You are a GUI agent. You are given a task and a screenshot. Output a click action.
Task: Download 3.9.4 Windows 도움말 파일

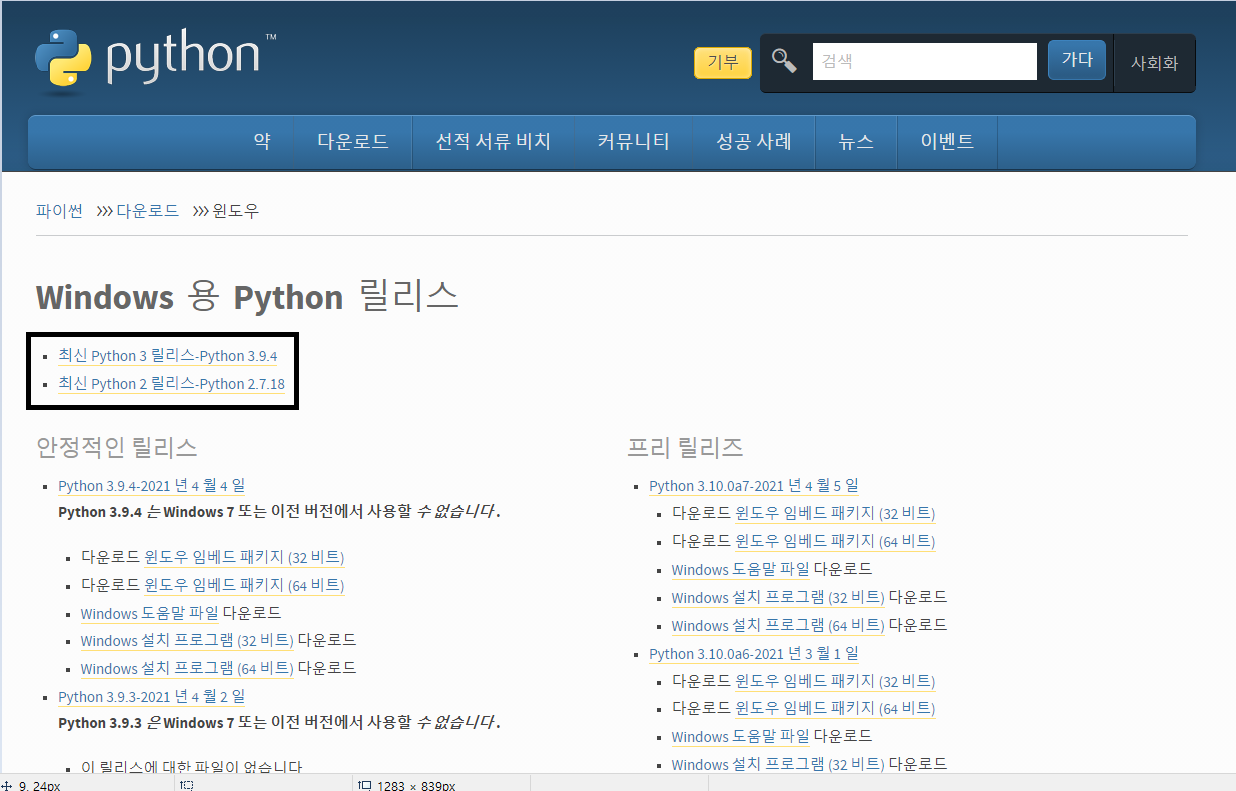pyautogui.click(x=149, y=613)
